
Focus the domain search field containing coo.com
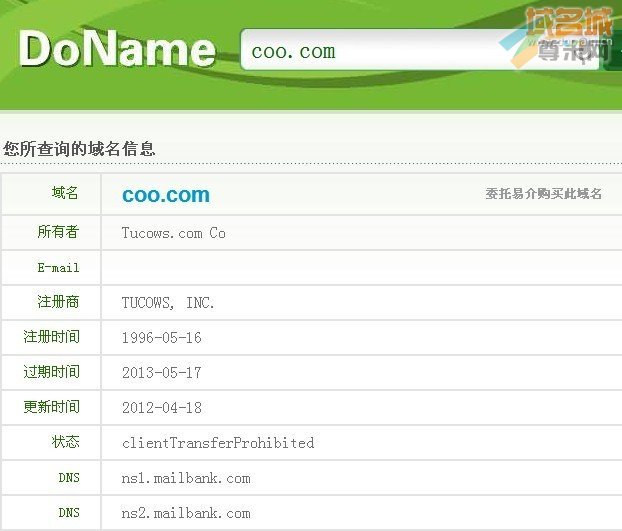(420, 50)
